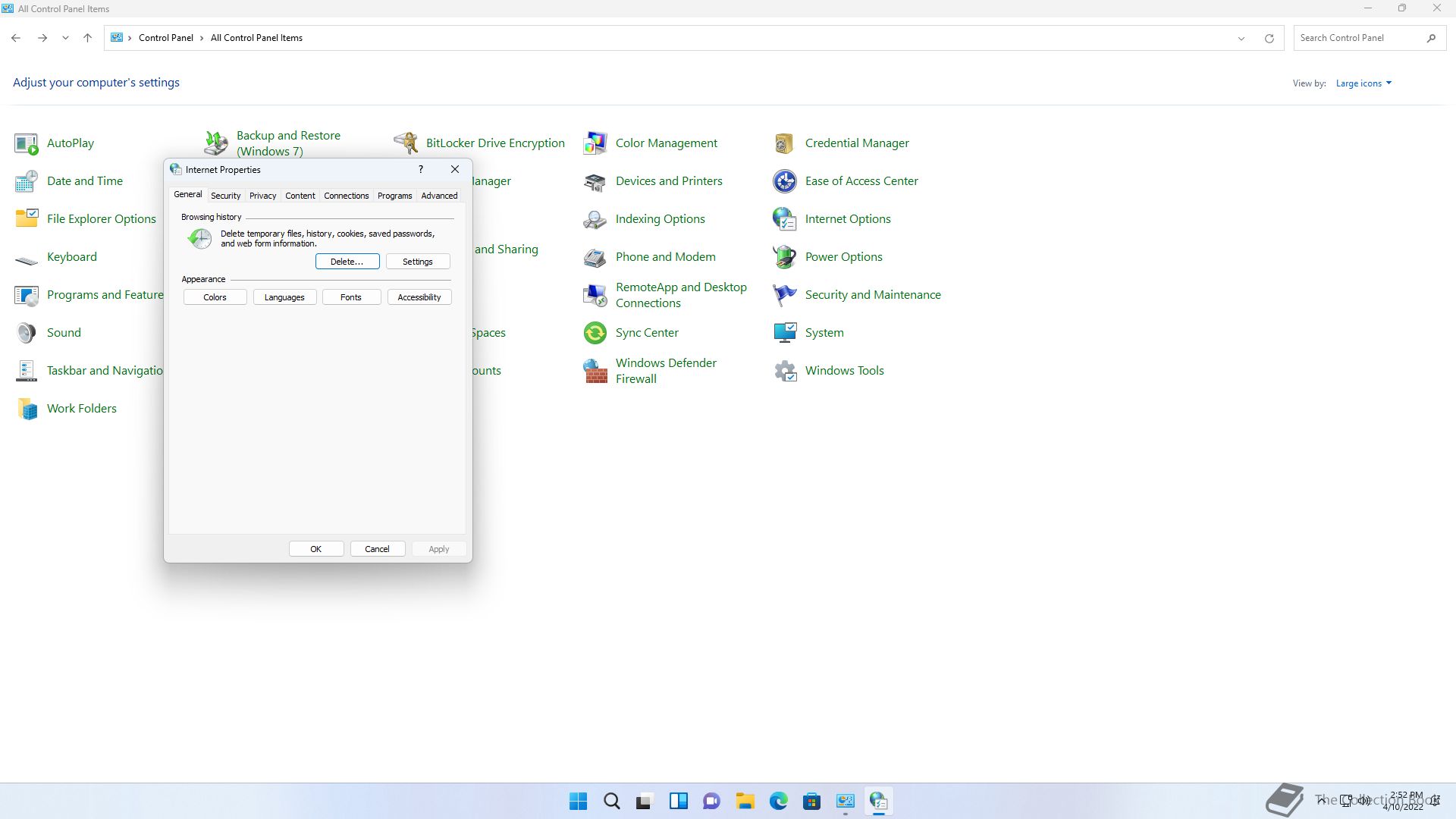Open the Sync Center icon
Image resolution: width=1456 pixels, height=819 pixels.
point(595,333)
